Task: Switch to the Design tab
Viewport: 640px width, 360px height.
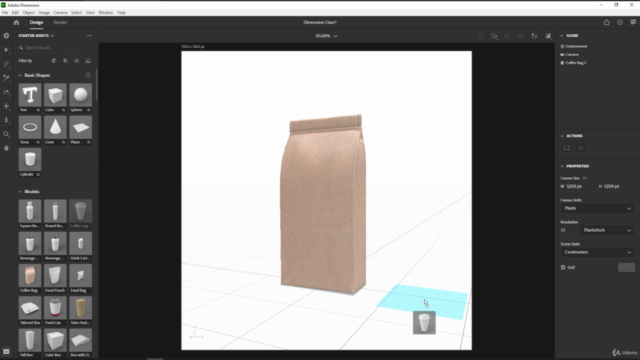Action: coord(36,22)
